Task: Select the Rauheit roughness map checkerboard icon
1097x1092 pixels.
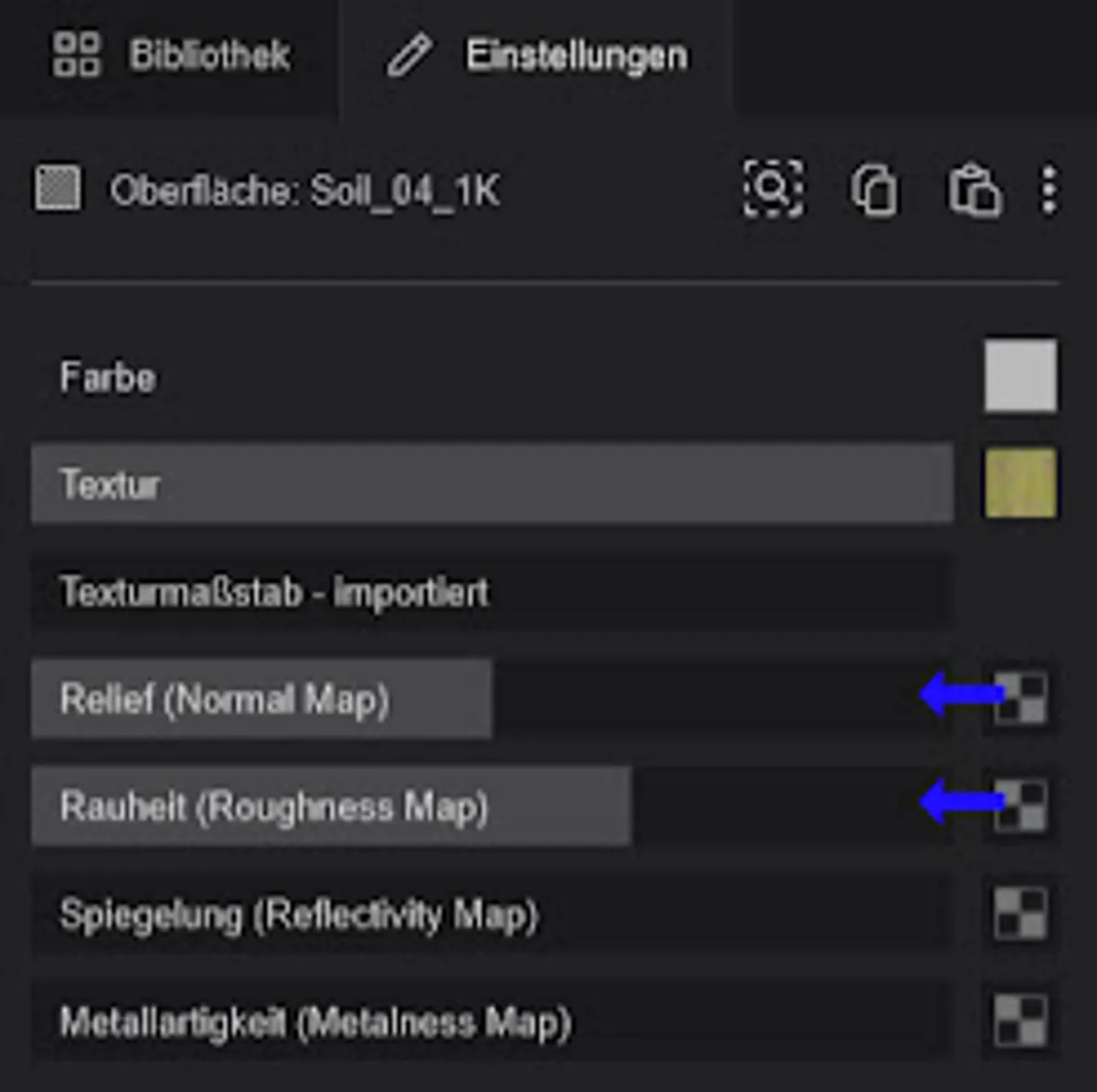Action: tap(1020, 806)
